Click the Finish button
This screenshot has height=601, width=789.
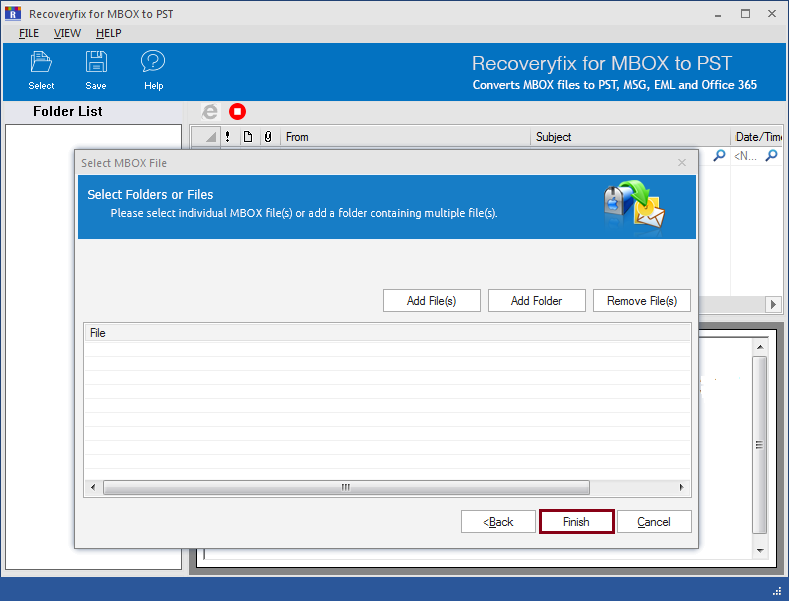tap(576, 521)
